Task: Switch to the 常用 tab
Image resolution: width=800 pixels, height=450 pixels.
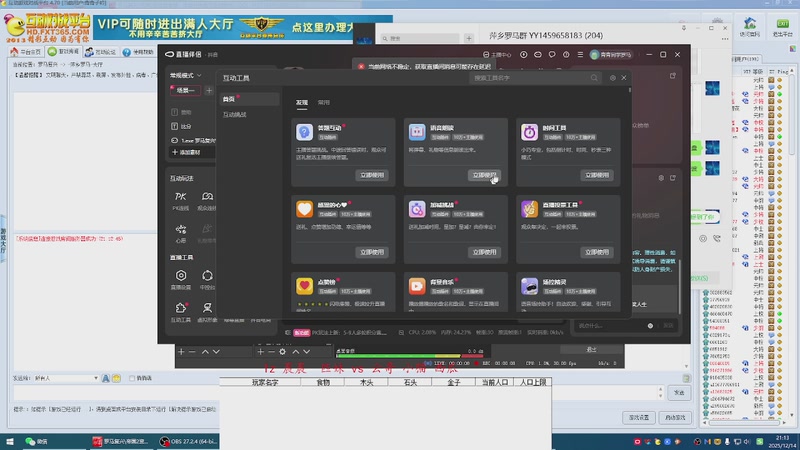Action: (324, 103)
